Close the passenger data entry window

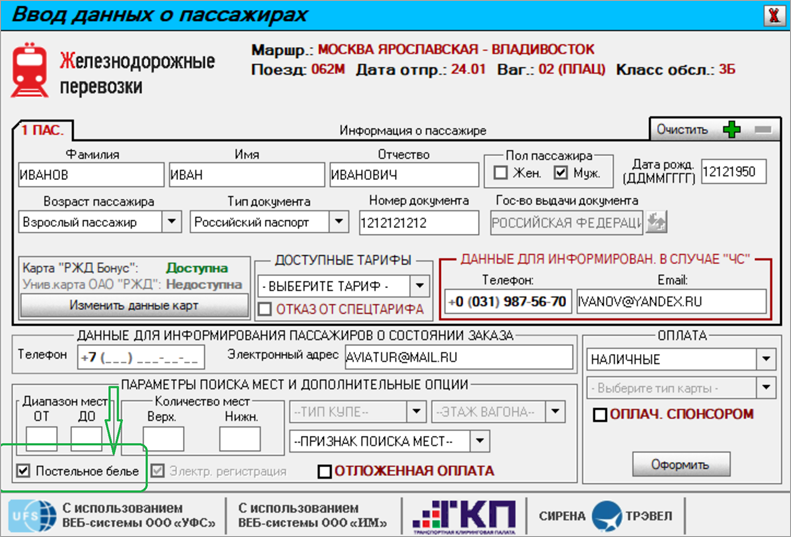pyautogui.click(x=774, y=15)
